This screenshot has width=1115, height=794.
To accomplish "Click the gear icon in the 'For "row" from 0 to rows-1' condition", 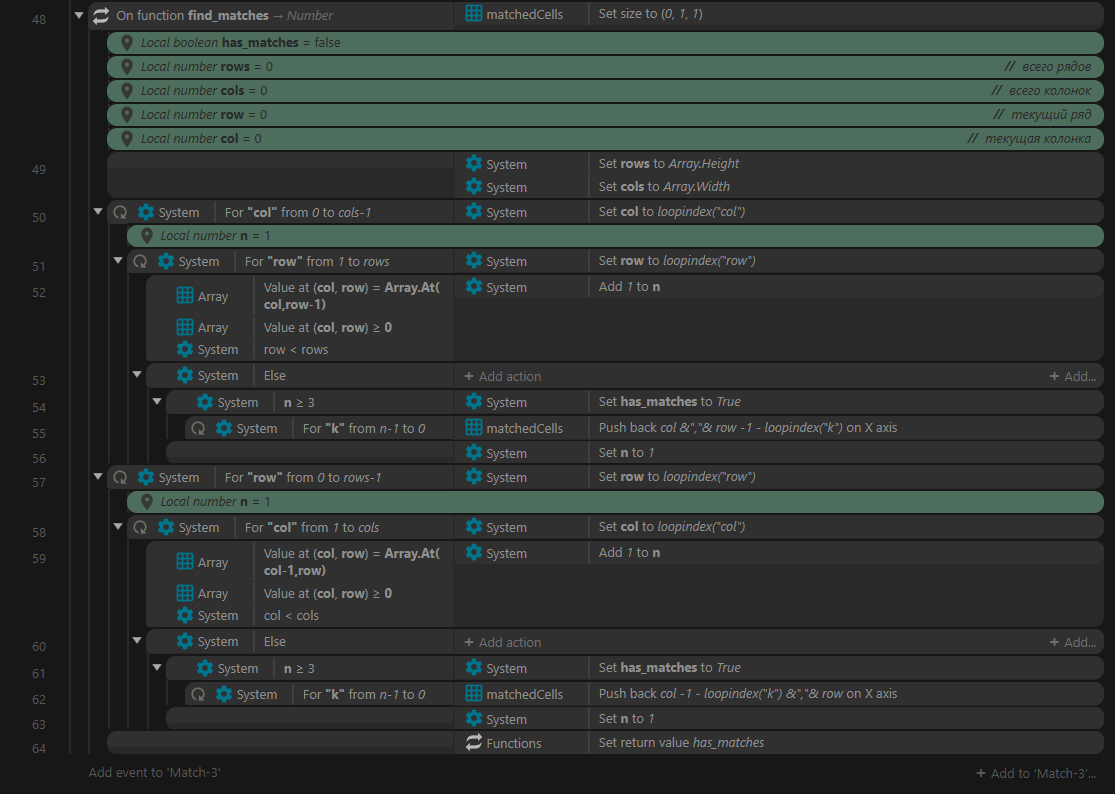I will click(146, 477).
